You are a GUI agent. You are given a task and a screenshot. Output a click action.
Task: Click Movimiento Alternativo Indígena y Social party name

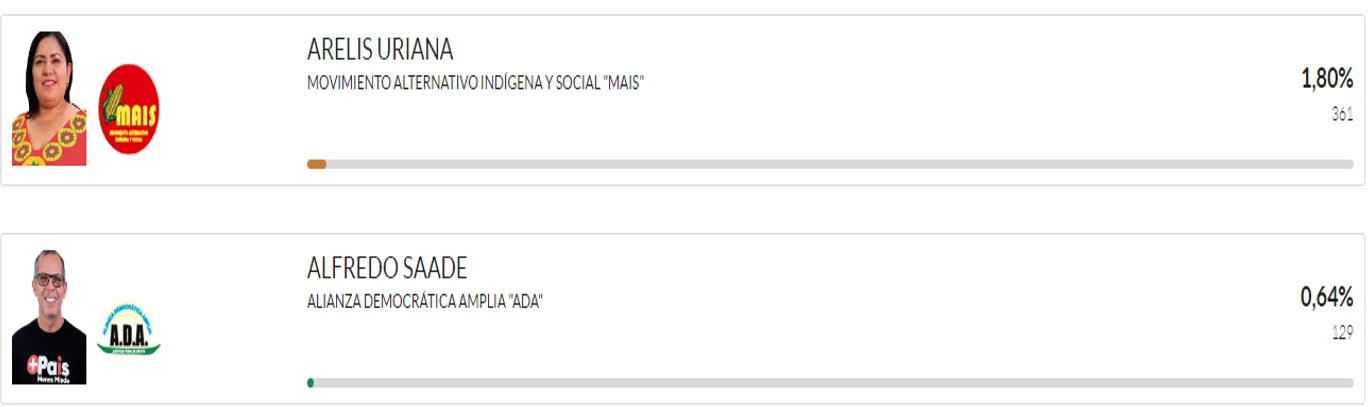pyautogui.click(x=475, y=83)
